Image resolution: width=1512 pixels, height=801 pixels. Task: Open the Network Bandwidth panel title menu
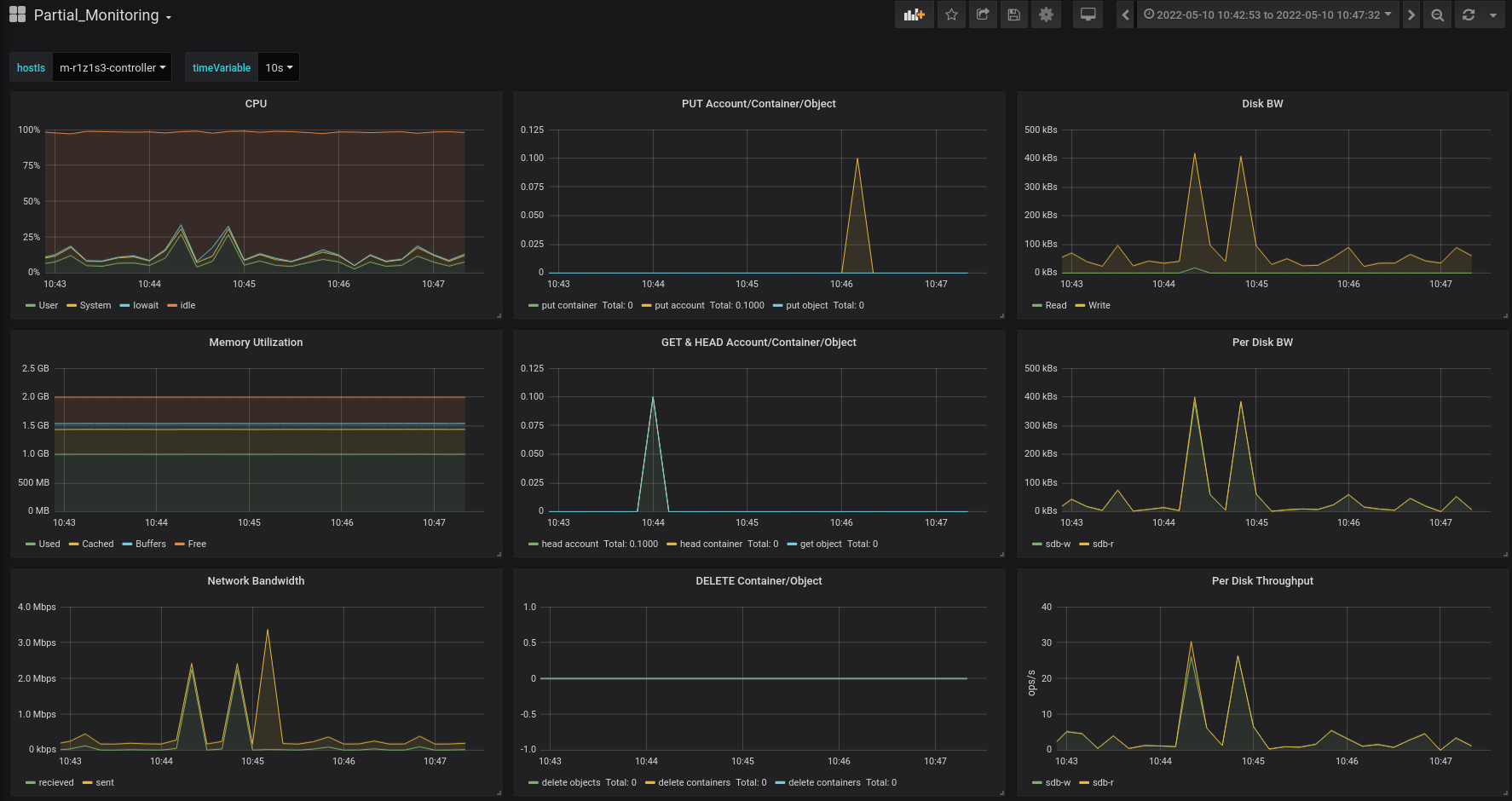click(x=256, y=581)
